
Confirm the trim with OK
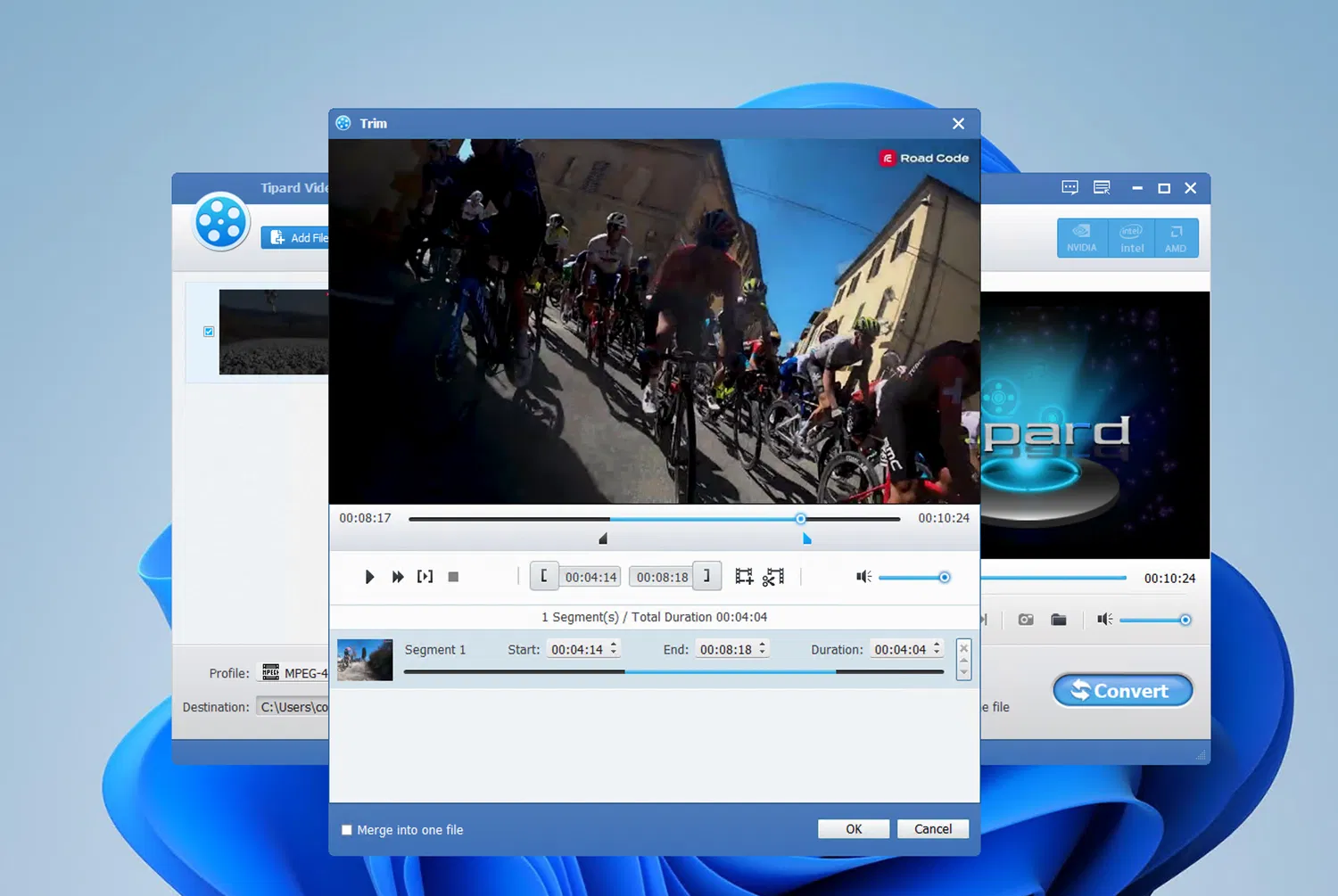854,829
